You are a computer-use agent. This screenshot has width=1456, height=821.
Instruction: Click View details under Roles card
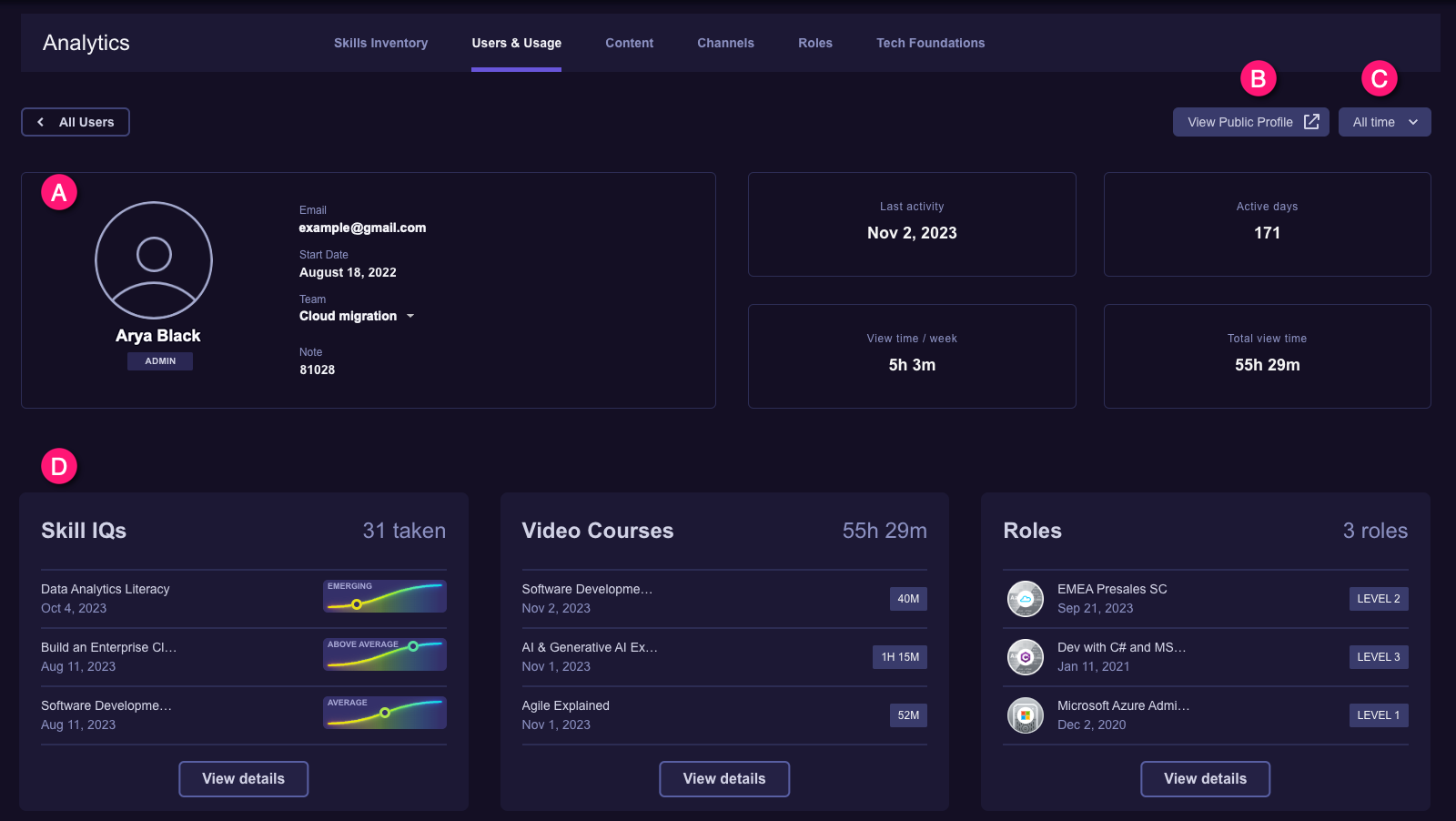tap(1205, 779)
